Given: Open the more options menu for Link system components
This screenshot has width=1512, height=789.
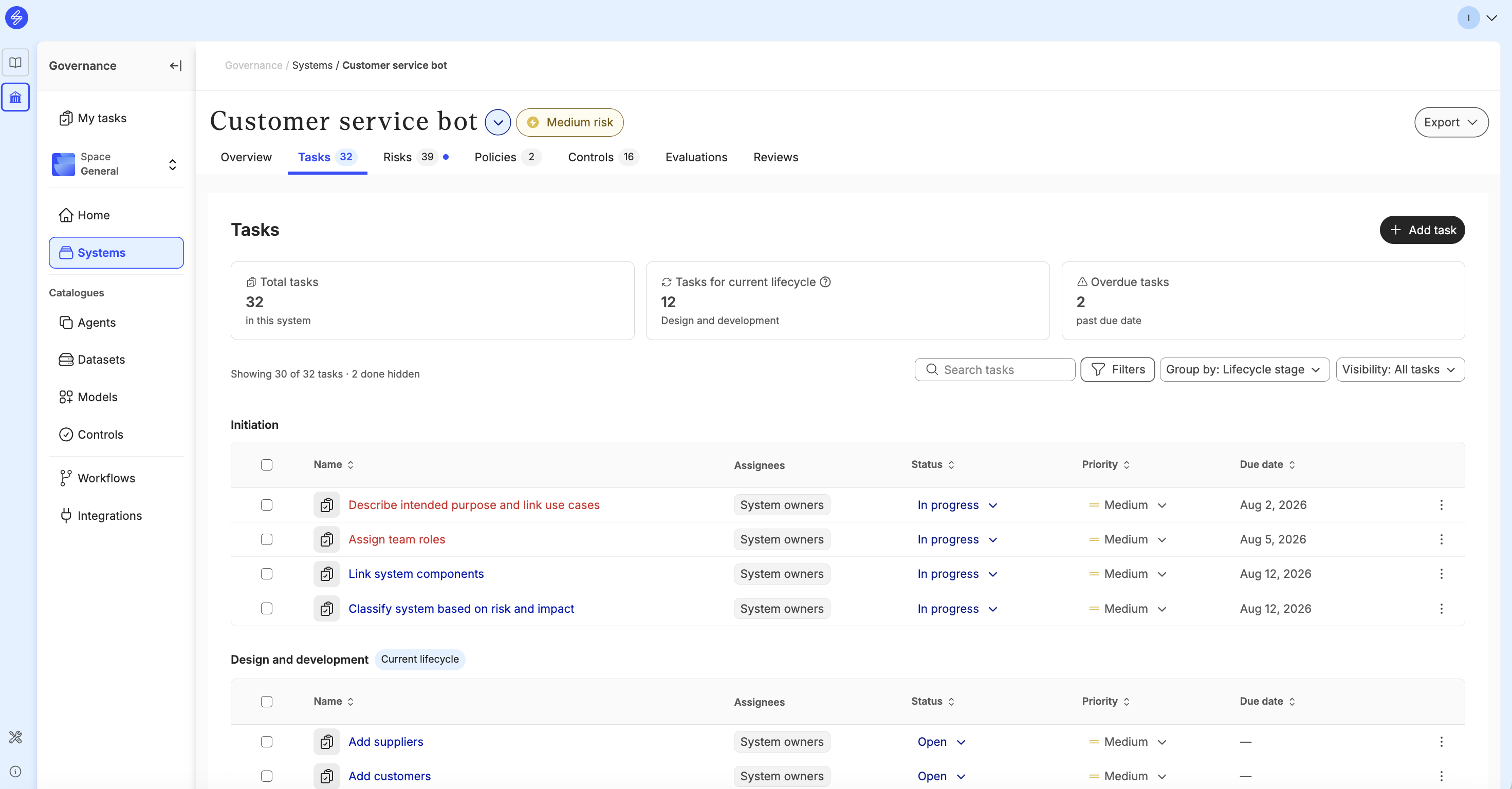Looking at the screenshot, I should pos(1442,574).
